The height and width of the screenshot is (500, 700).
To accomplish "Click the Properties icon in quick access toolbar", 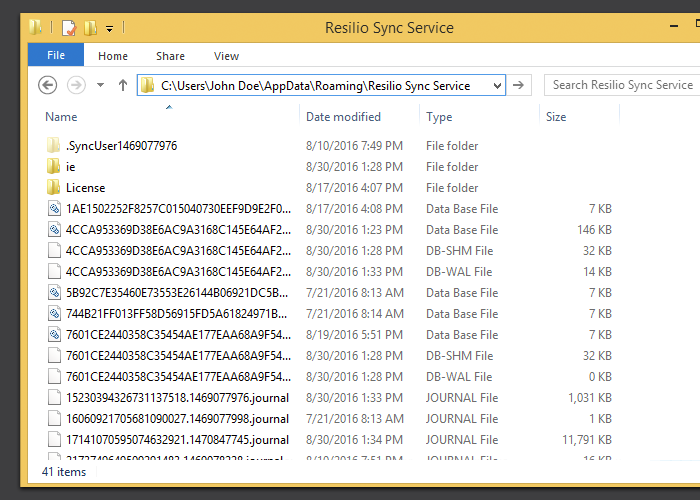I will [x=69, y=28].
